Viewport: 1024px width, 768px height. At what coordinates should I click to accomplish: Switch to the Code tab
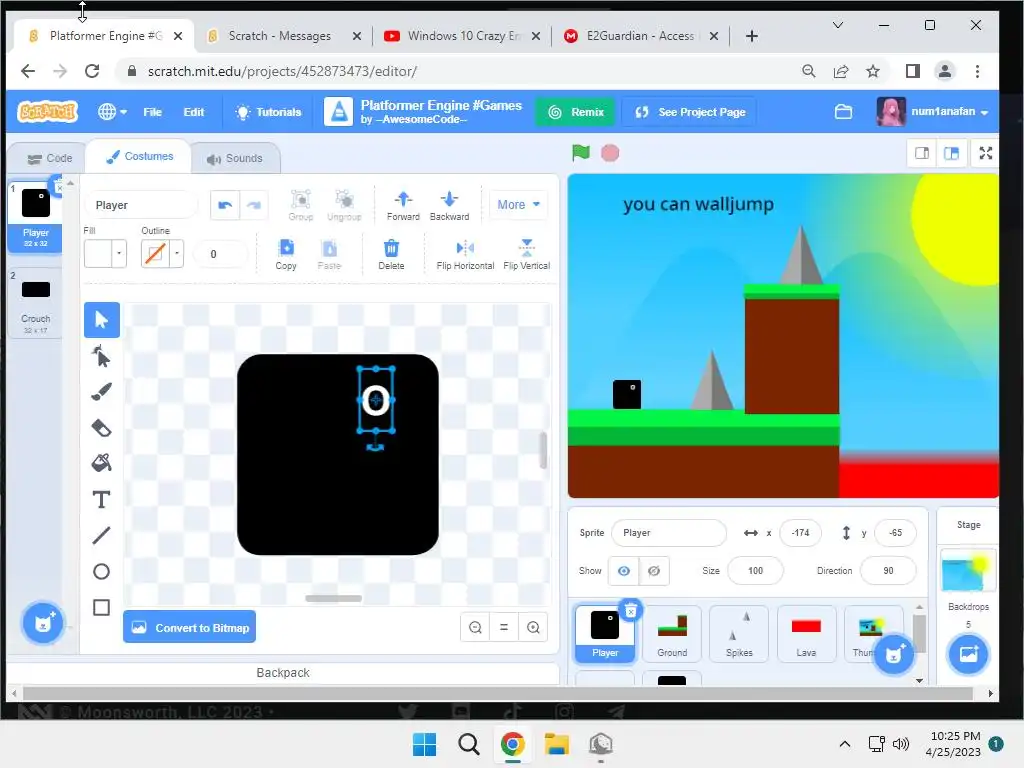click(x=50, y=158)
